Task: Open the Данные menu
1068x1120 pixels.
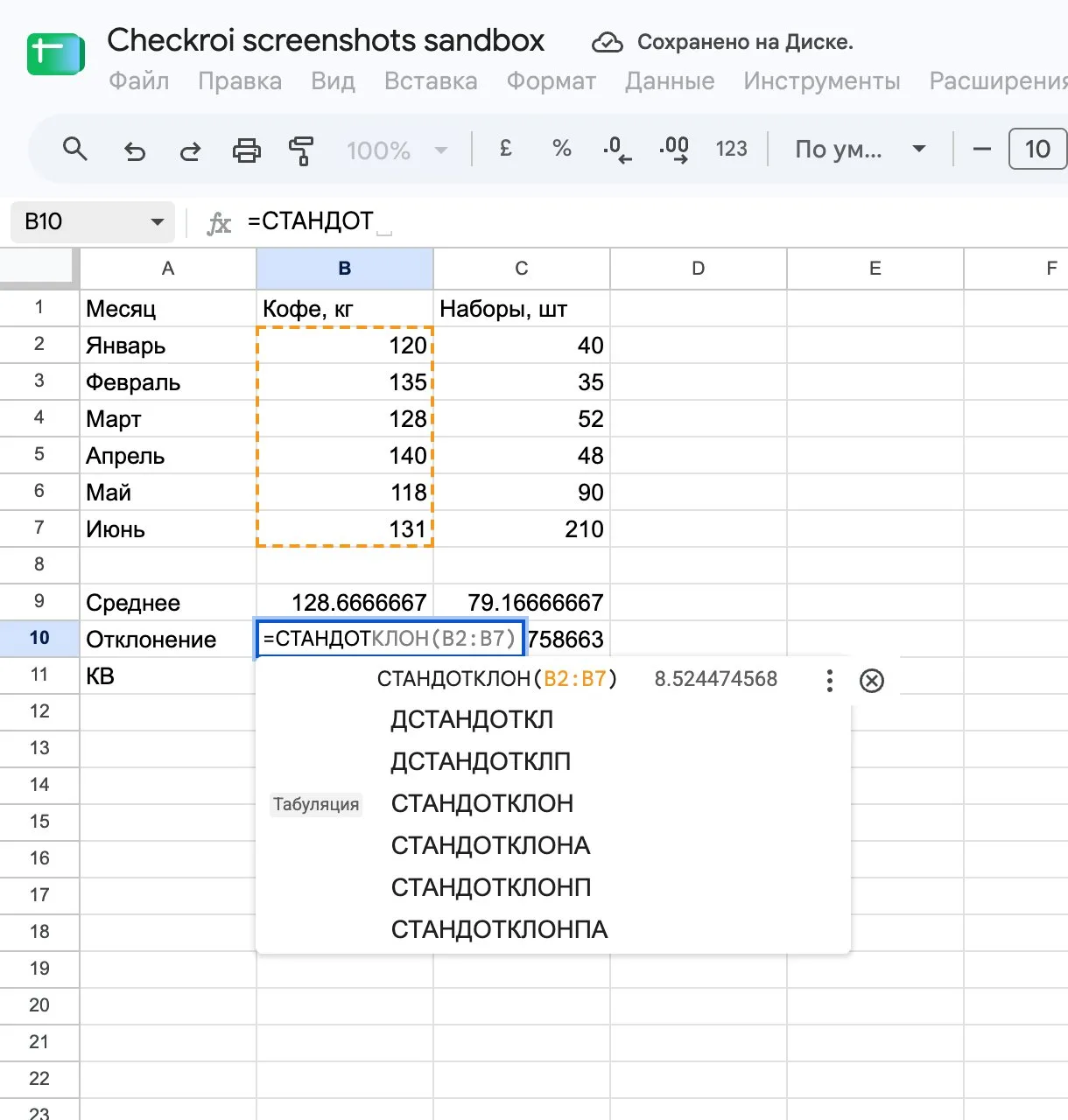Action: pos(670,81)
